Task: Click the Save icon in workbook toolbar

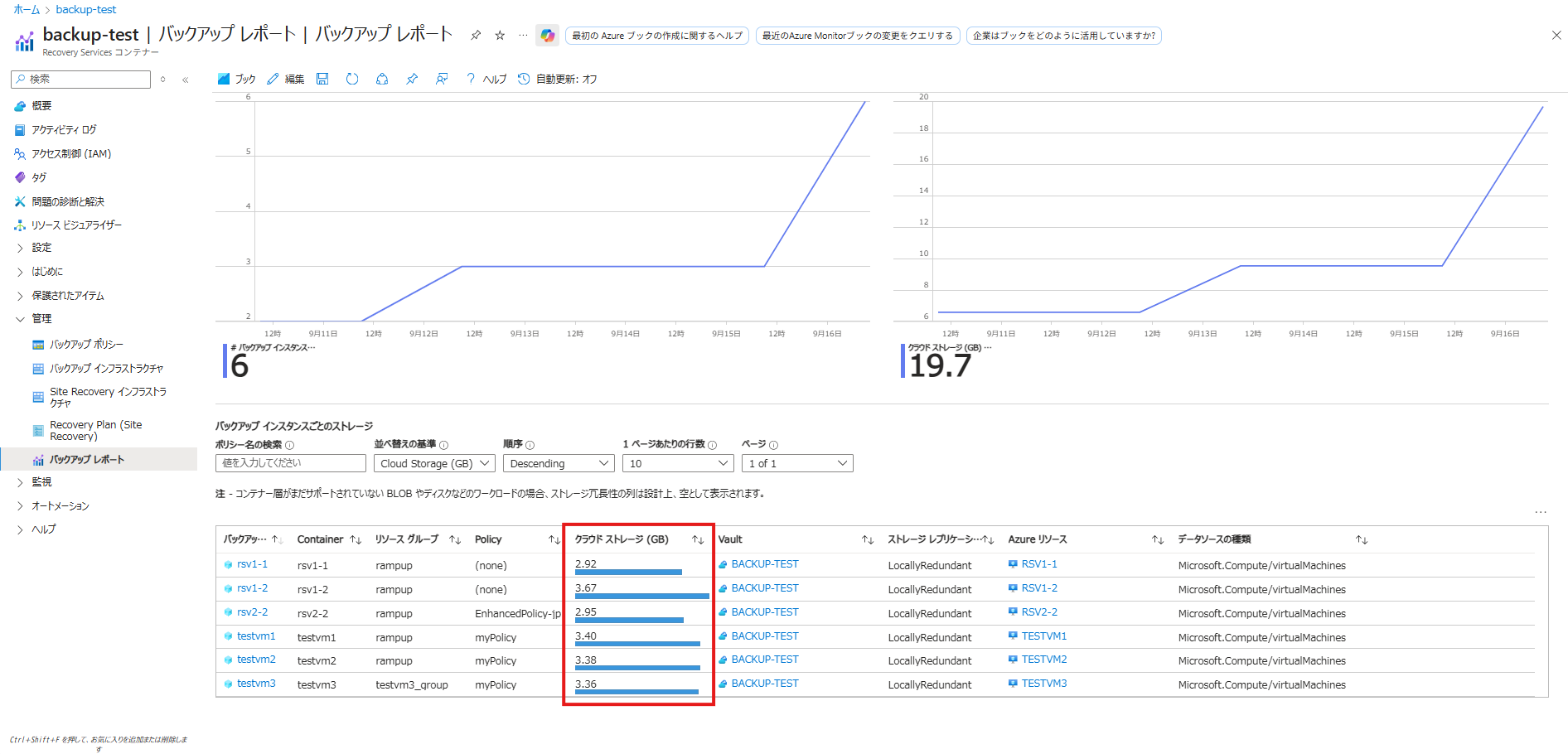Action: [322, 79]
